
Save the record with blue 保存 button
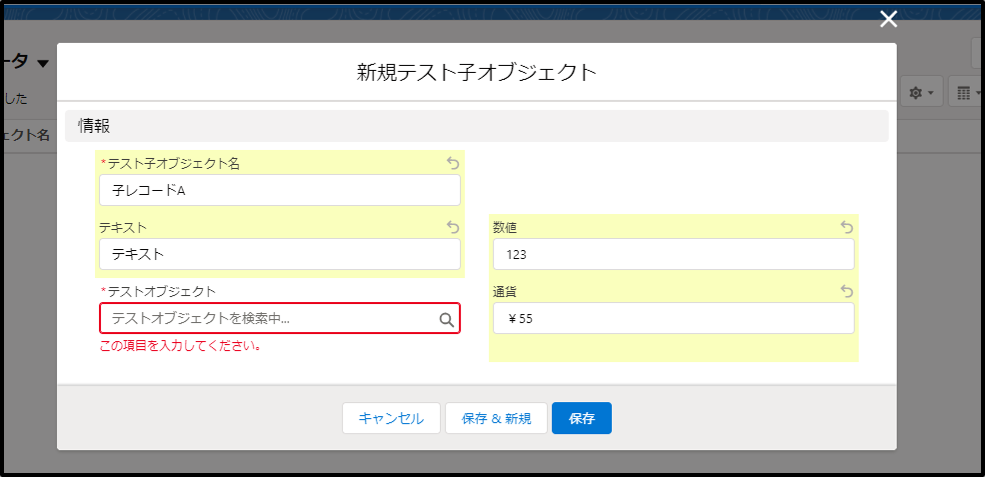581,418
